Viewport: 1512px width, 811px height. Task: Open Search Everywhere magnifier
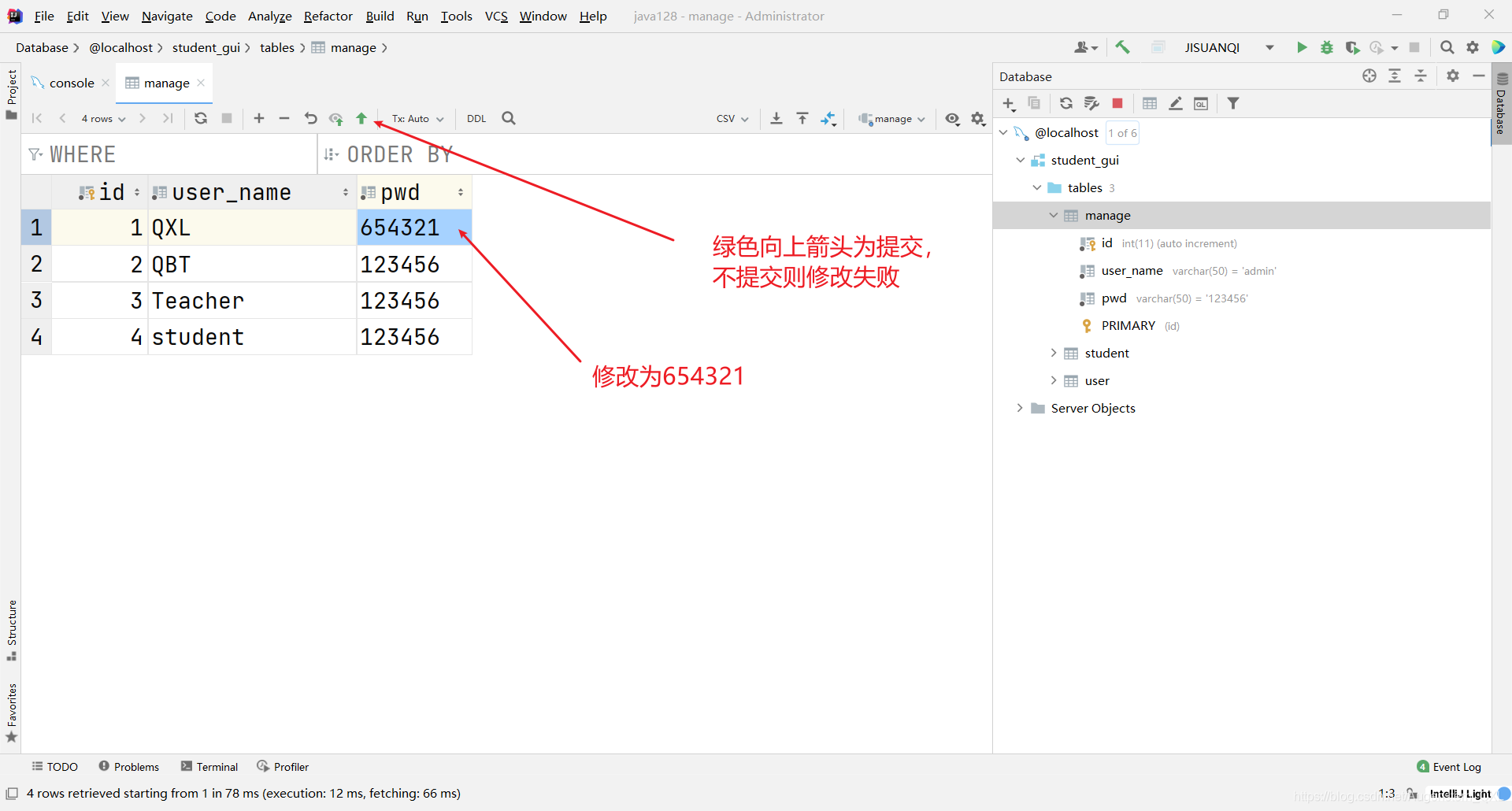pos(1447,47)
